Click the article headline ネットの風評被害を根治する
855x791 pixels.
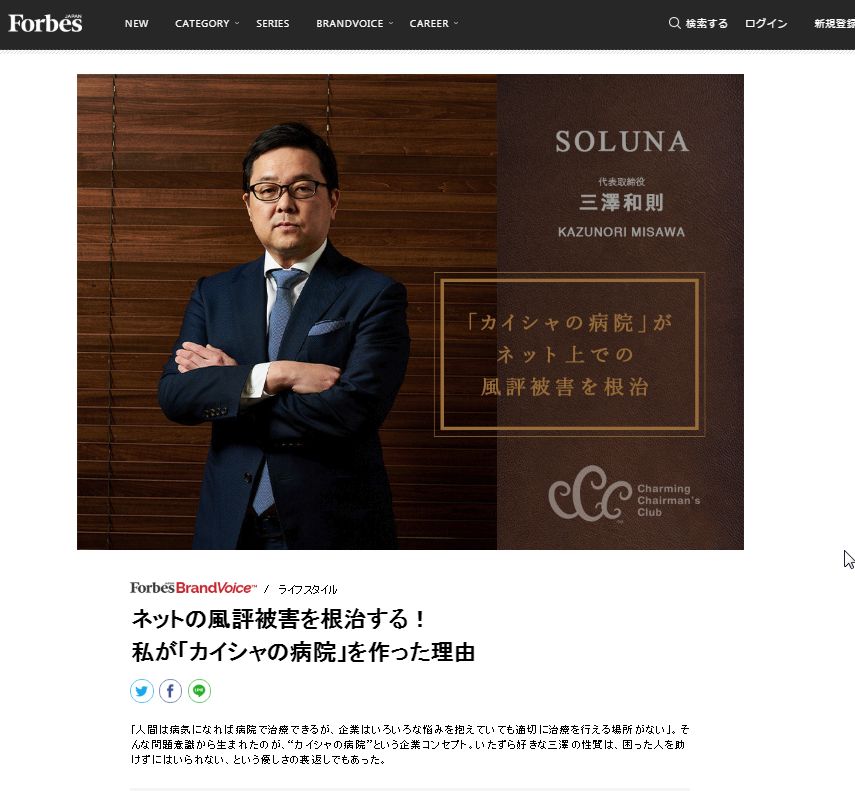point(278,619)
